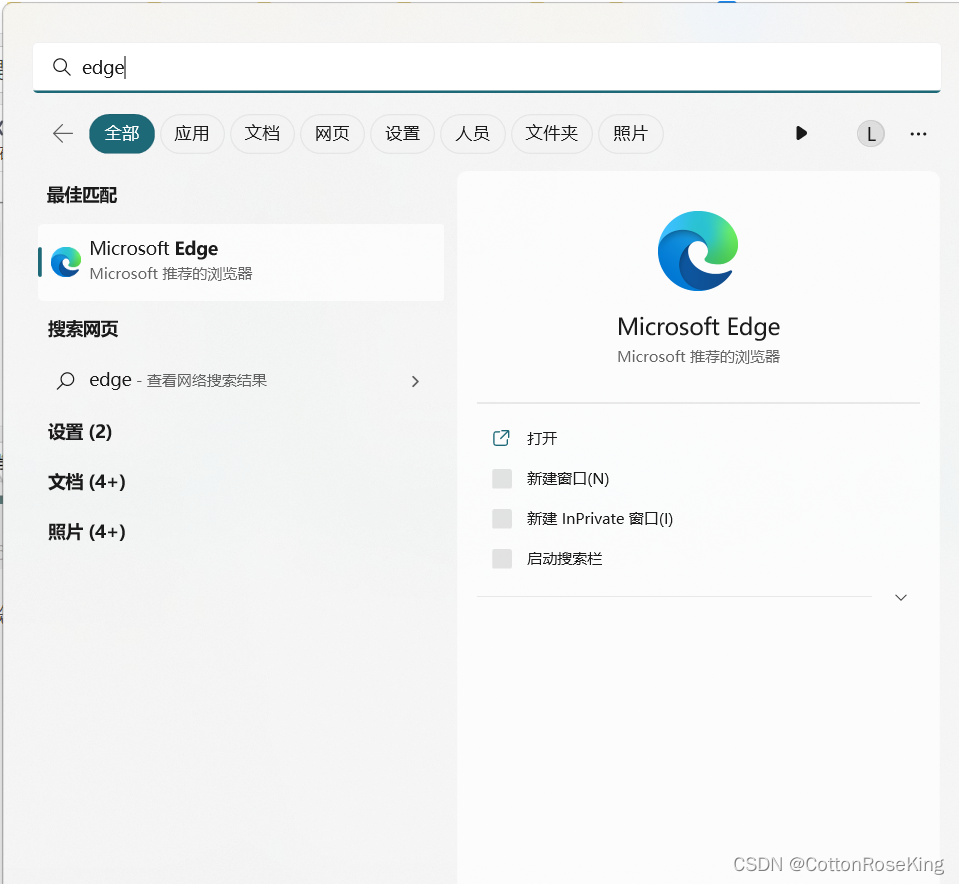This screenshot has width=959, height=884.
Task: Click the icon next to 新建 InPrivate 窗口(I)
Action: point(502,519)
